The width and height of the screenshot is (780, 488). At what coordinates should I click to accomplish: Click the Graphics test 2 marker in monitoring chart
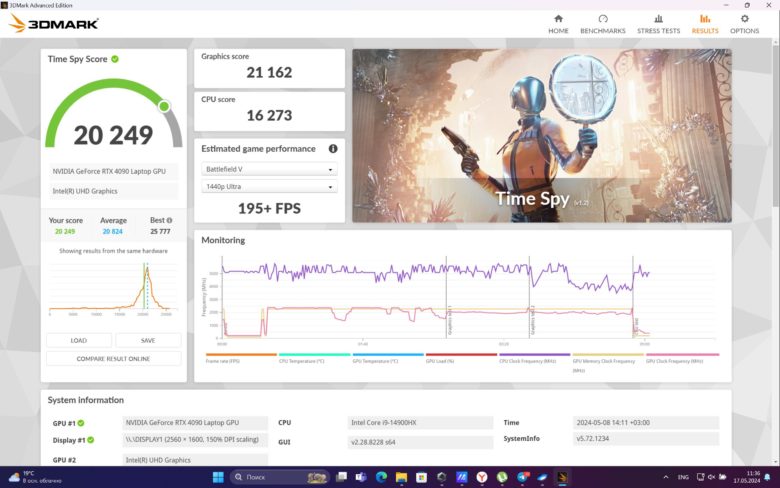[532, 321]
